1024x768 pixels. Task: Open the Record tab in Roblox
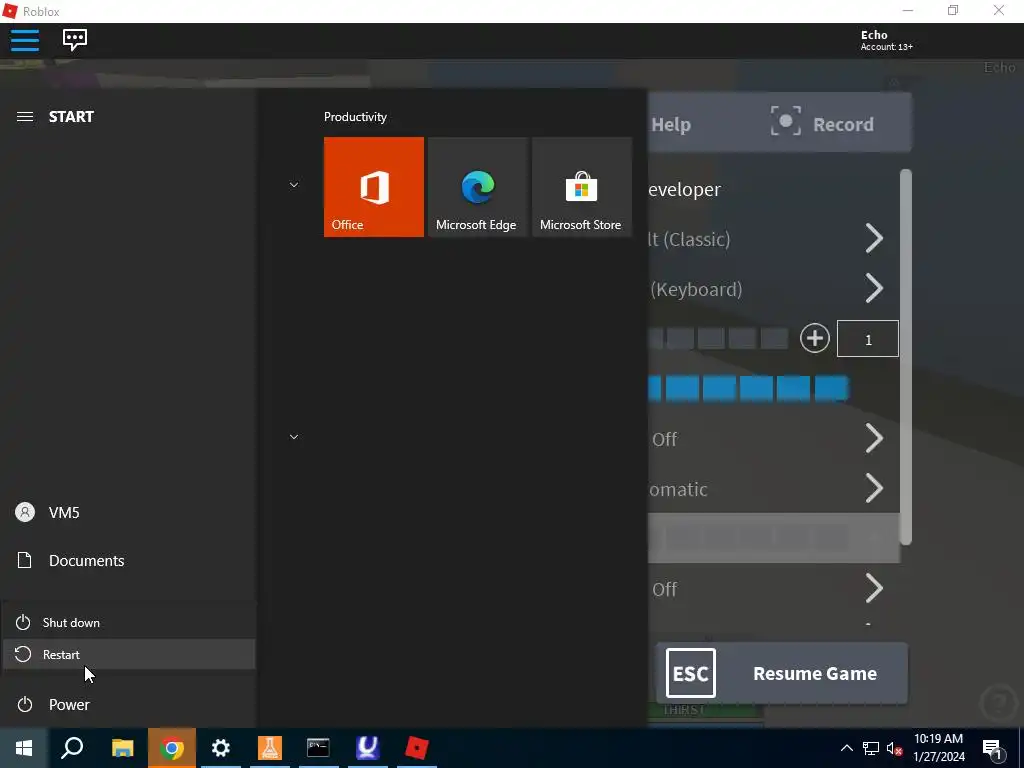click(822, 123)
